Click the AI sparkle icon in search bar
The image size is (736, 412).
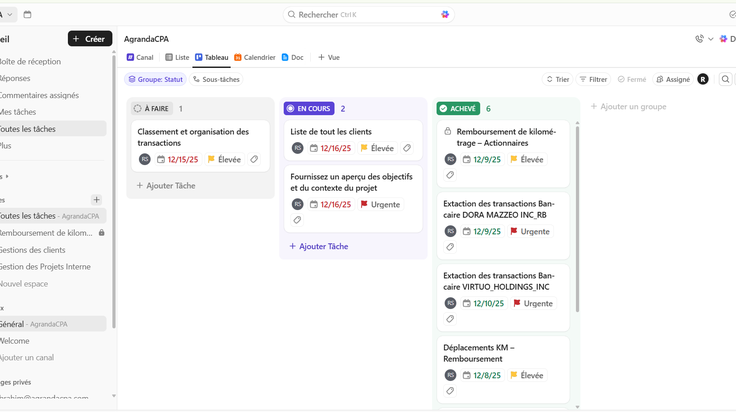445,15
